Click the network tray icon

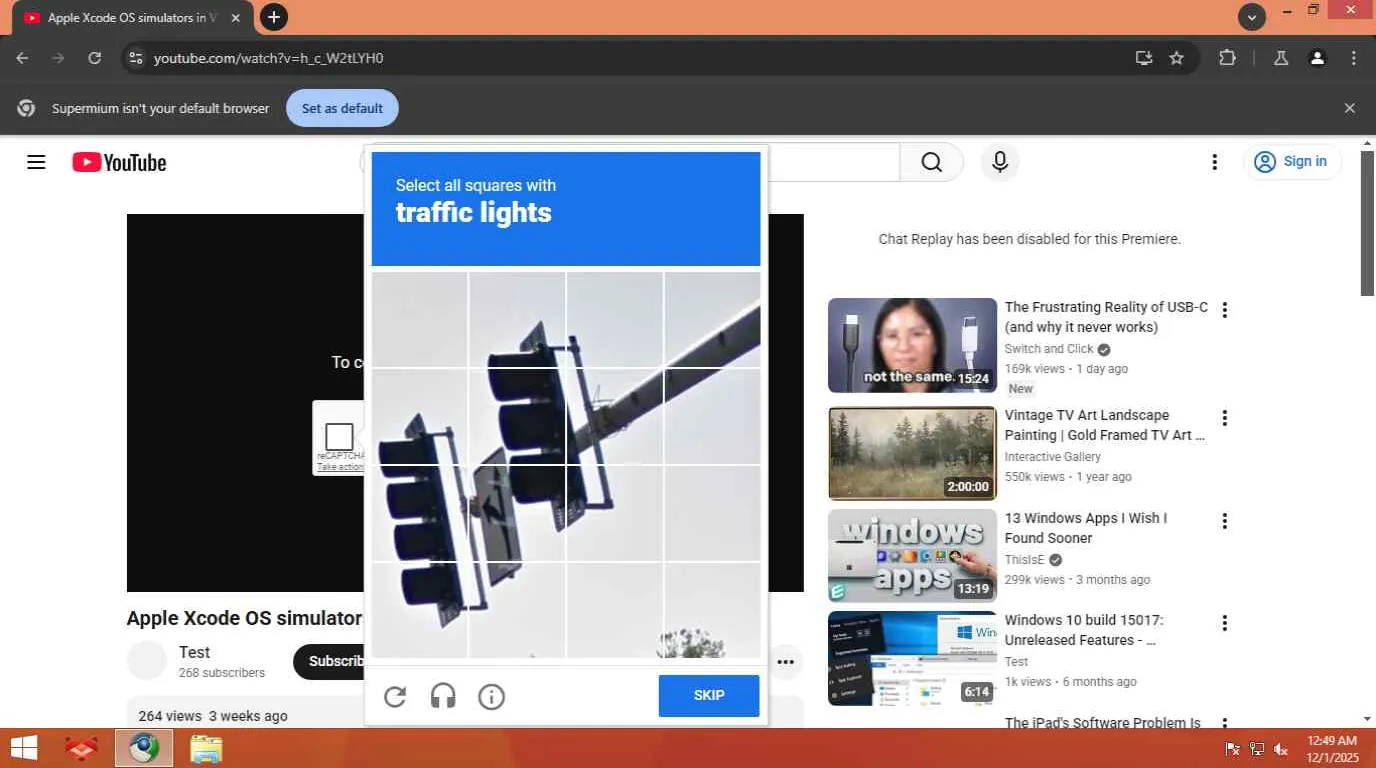[1257, 749]
